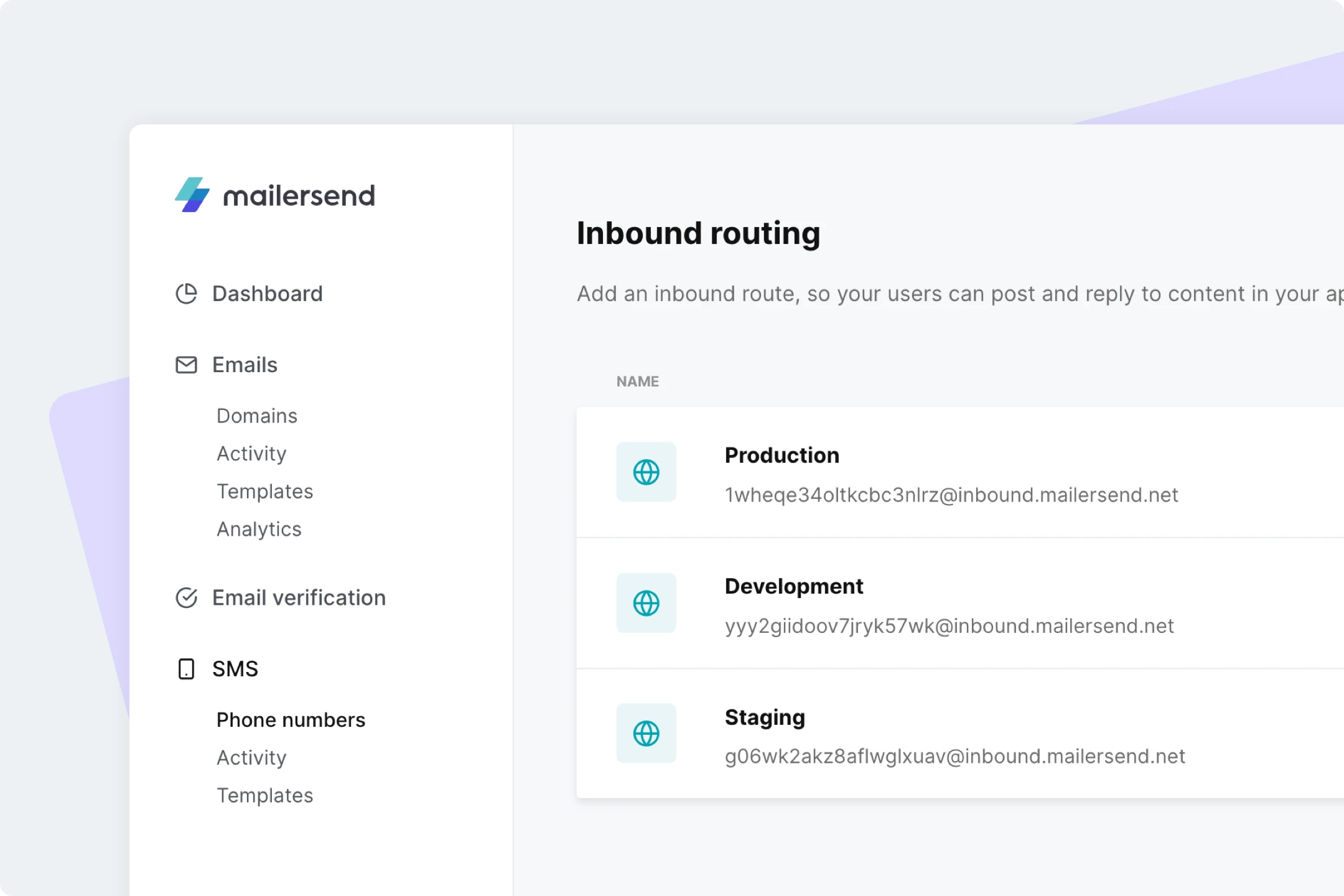Click the Staging route globe icon

(x=646, y=734)
